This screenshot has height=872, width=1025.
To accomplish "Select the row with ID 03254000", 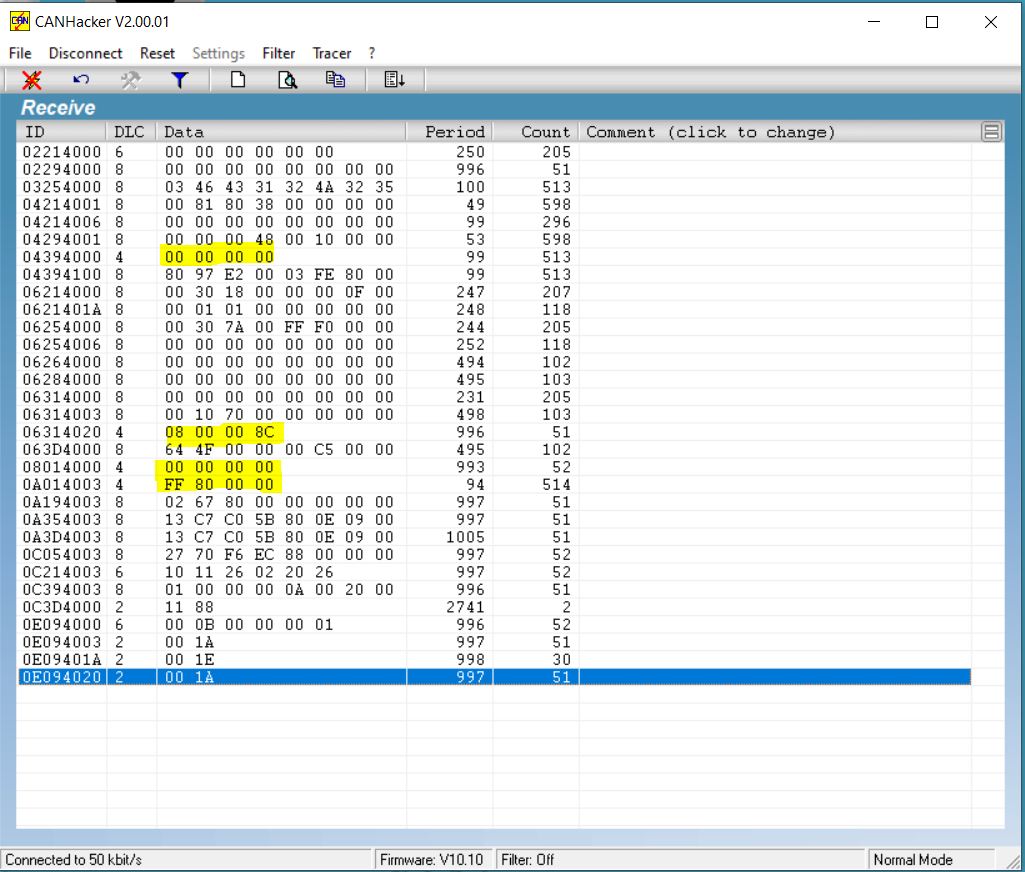I will (494, 187).
